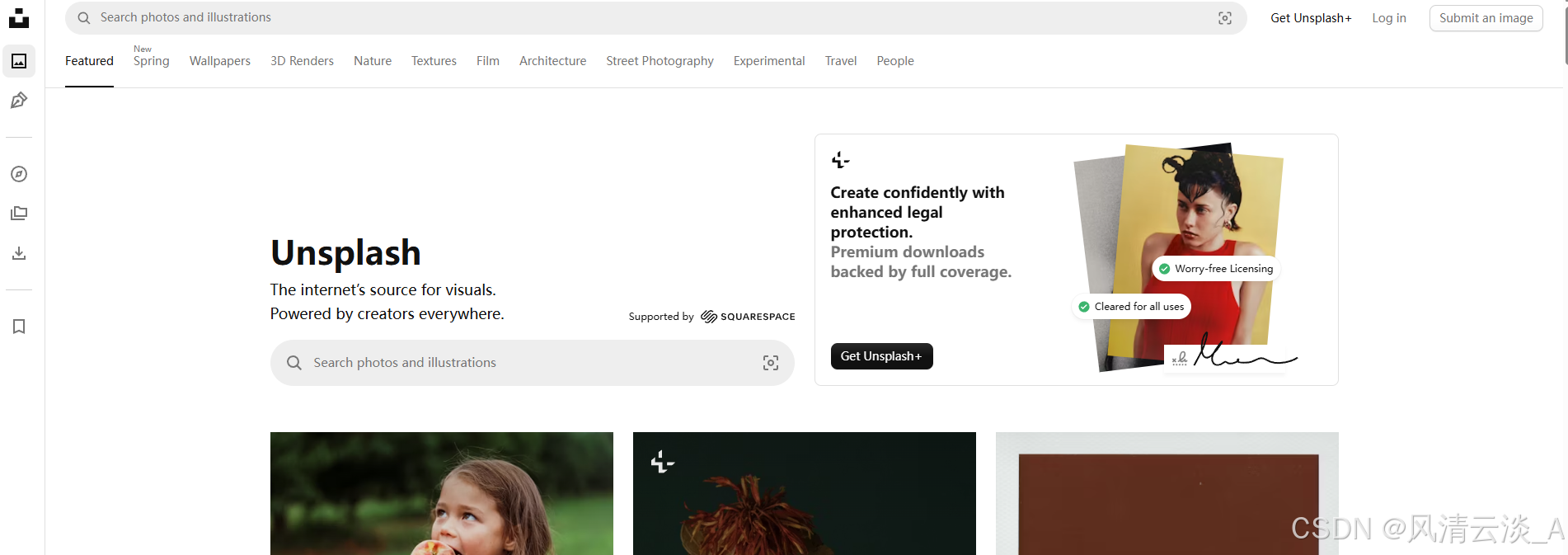Screen dimensions: 1568x555
Task: Open the Illustrations pen icon in sidebar
Action: [x=19, y=101]
